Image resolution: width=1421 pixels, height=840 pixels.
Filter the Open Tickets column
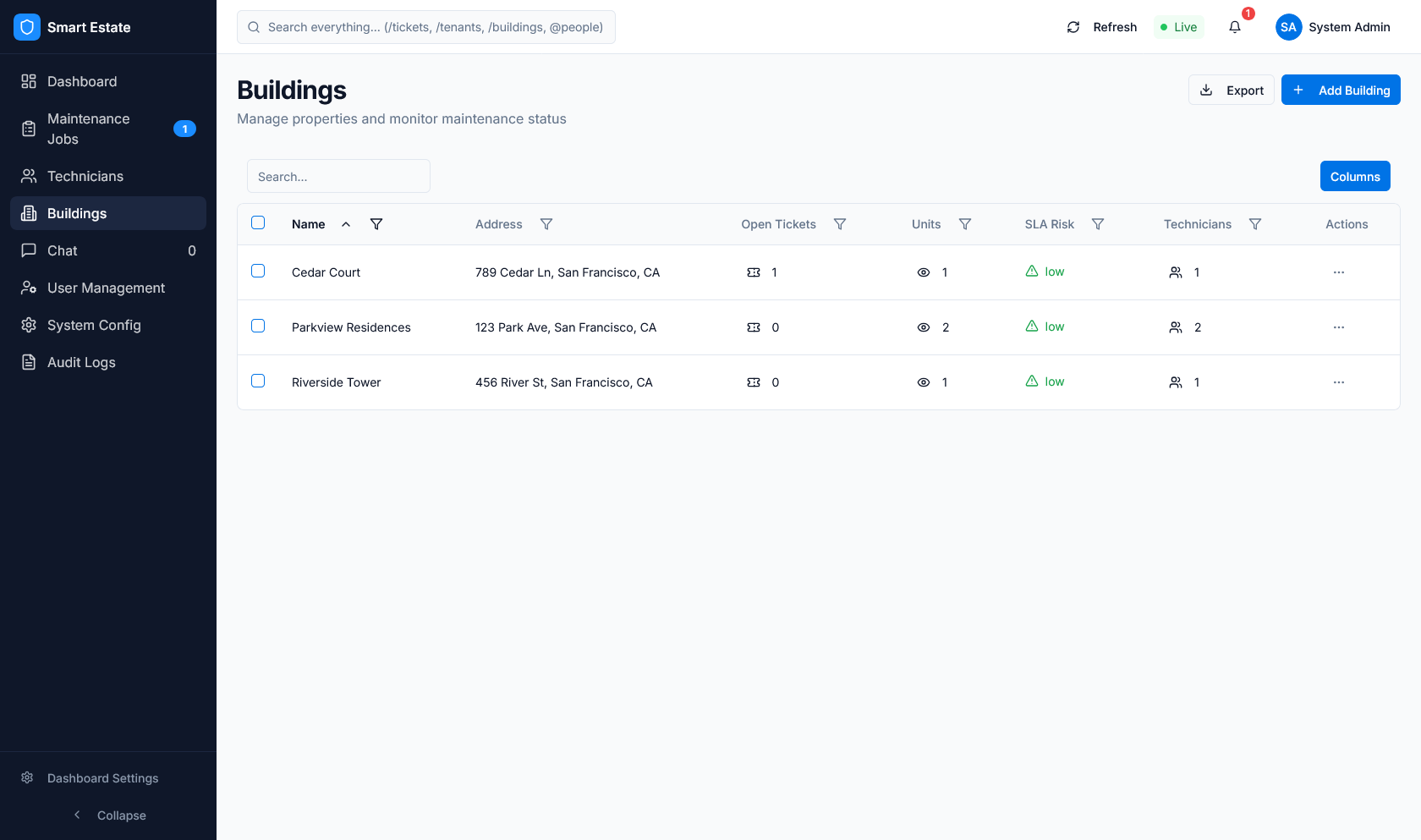coord(840,224)
